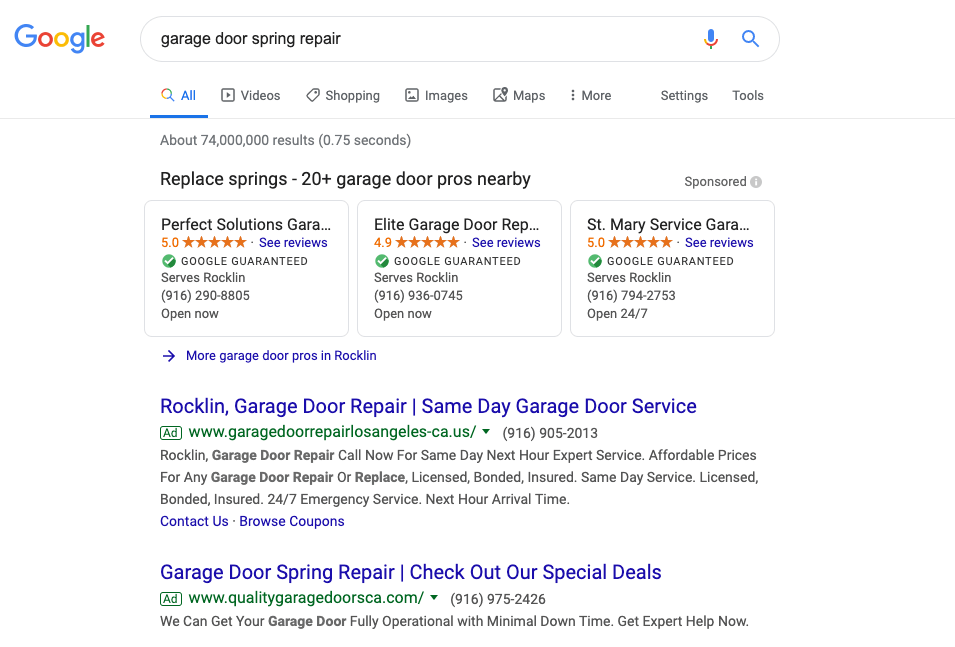Image resolution: width=955 pixels, height=647 pixels.
Task: Expand the More search options menu
Action: click(590, 96)
